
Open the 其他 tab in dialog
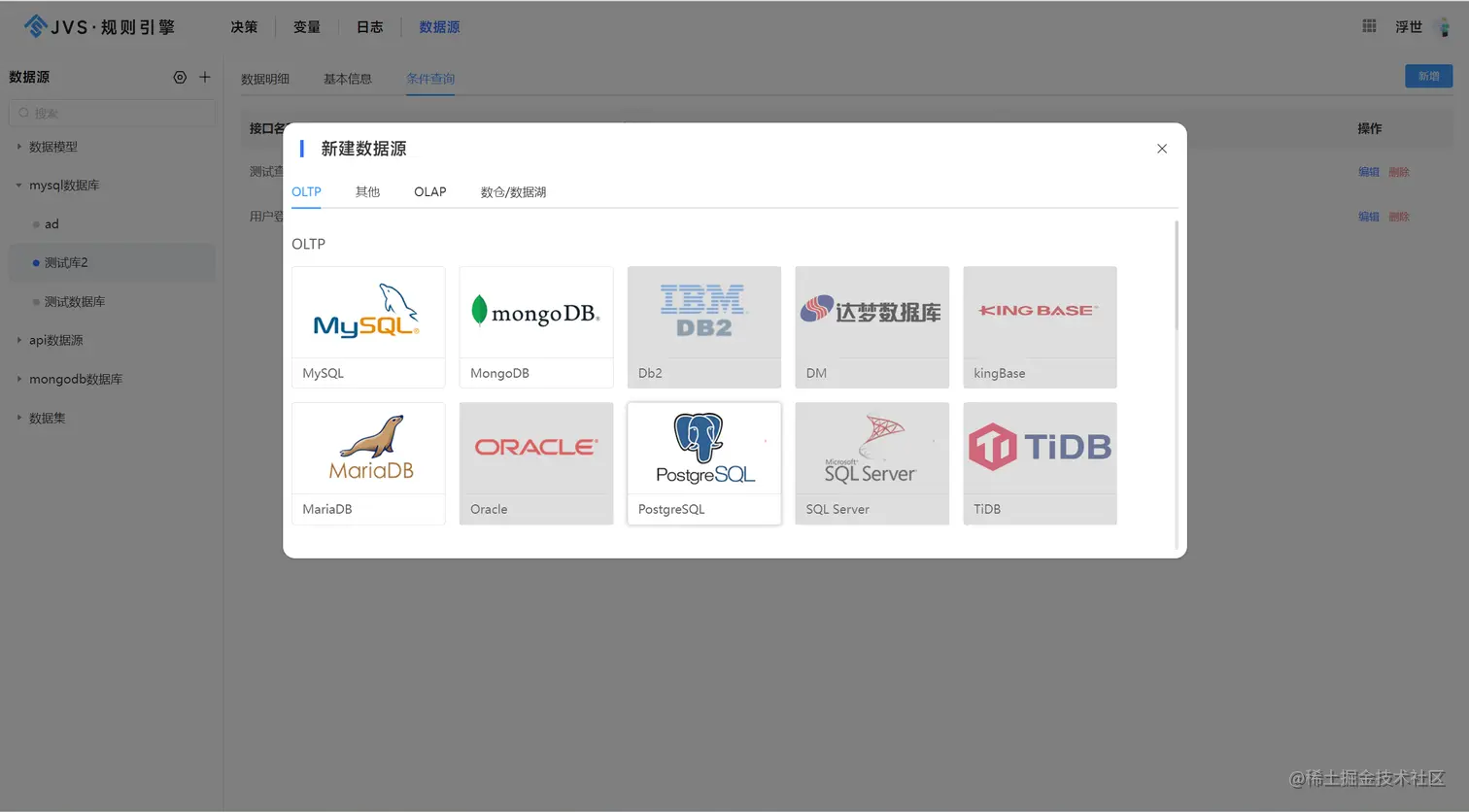pyautogui.click(x=367, y=192)
